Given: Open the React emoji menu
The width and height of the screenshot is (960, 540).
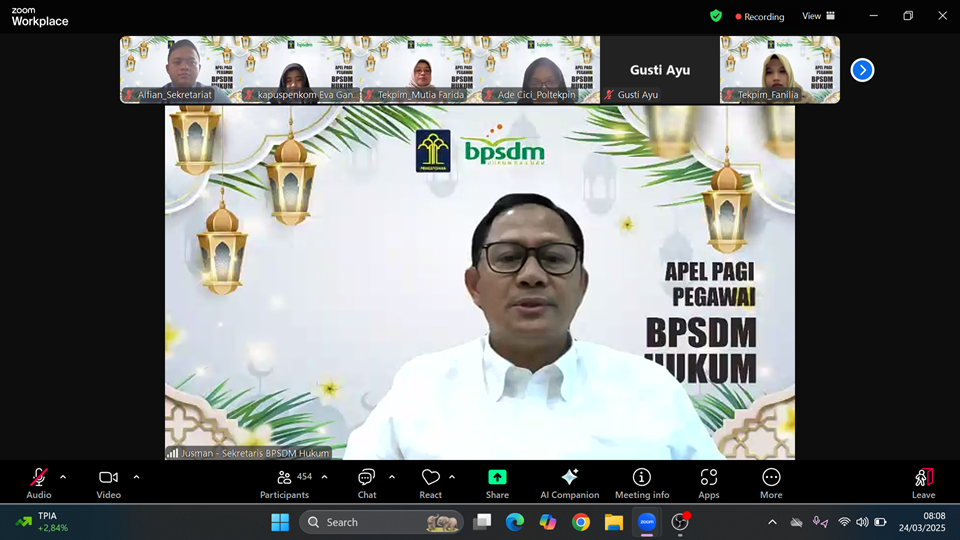Looking at the screenshot, I should click(430, 484).
